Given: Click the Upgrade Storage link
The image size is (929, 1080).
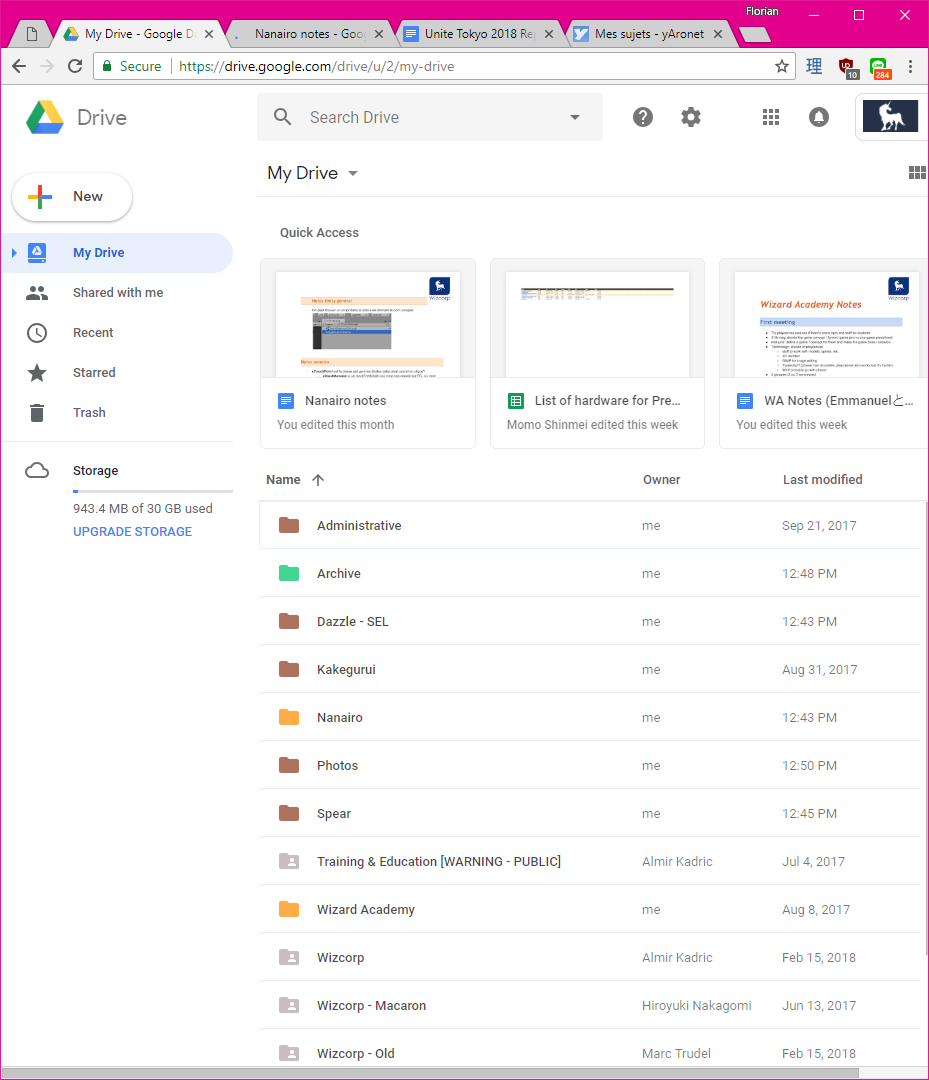Looking at the screenshot, I should (132, 532).
